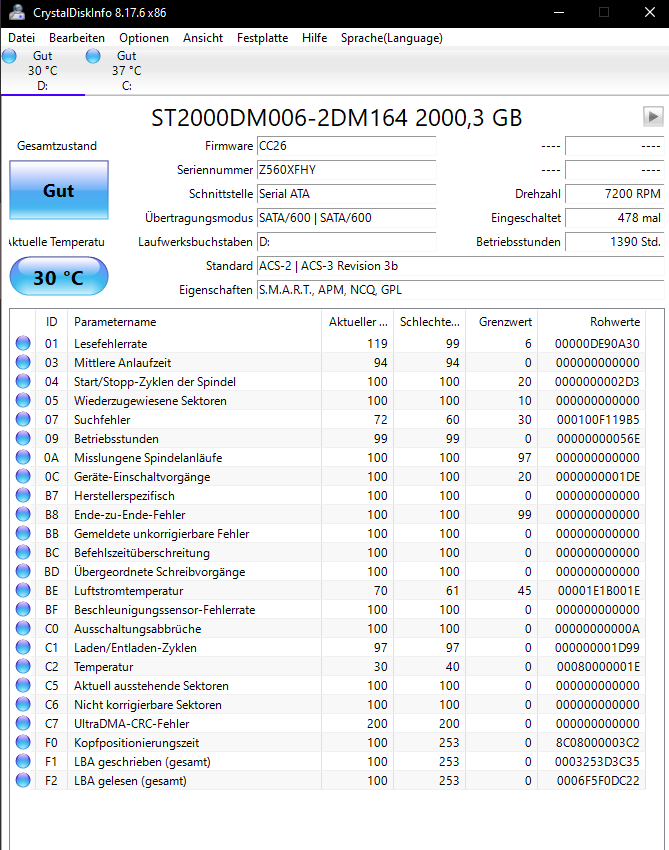Click the Gut health status button
The width and height of the screenshot is (669, 850).
(59, 190)
